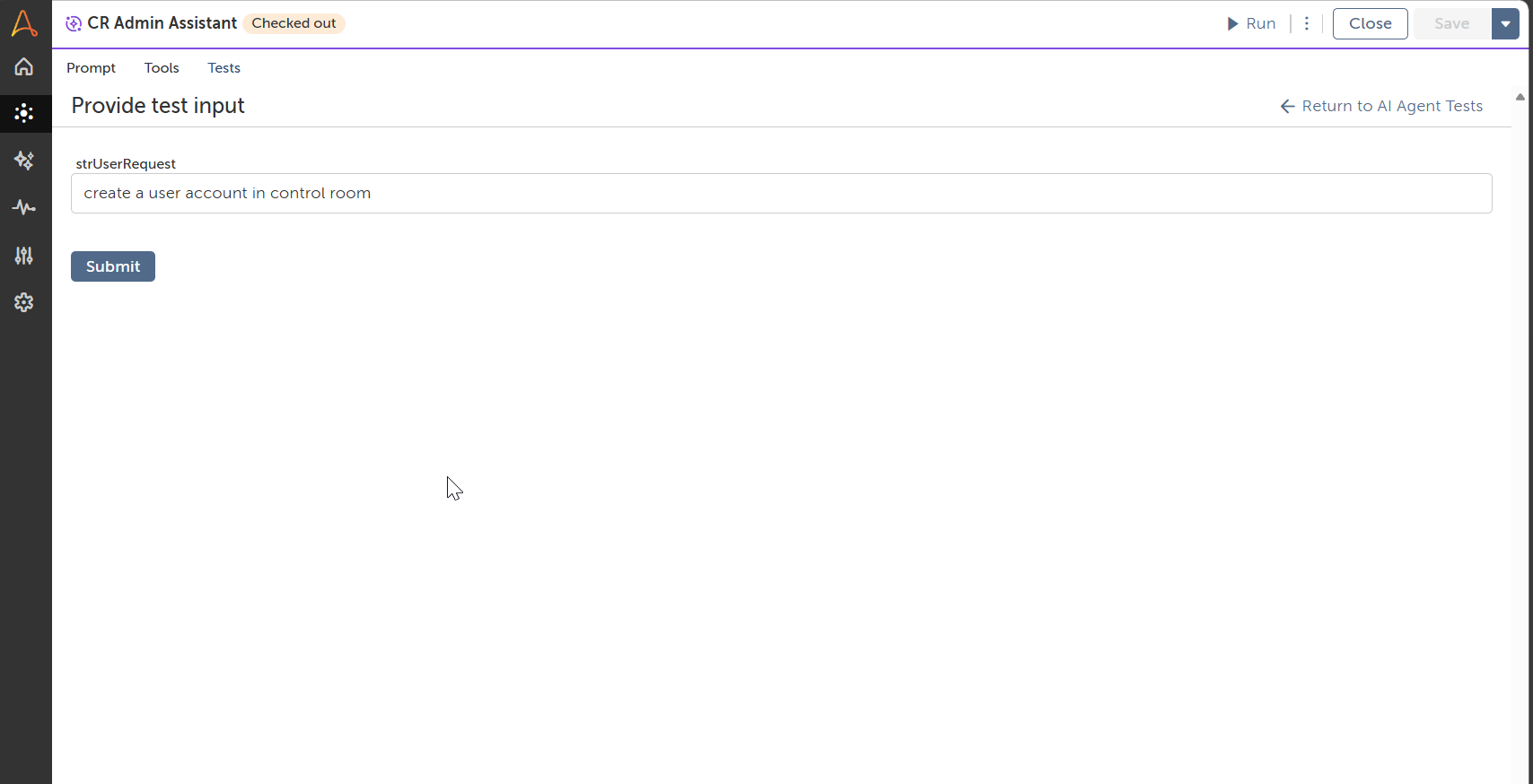Click the AI agent icon beside title
Viewport: 1533px width, 784px height.
pyautogui.click(x=74, y=24)
